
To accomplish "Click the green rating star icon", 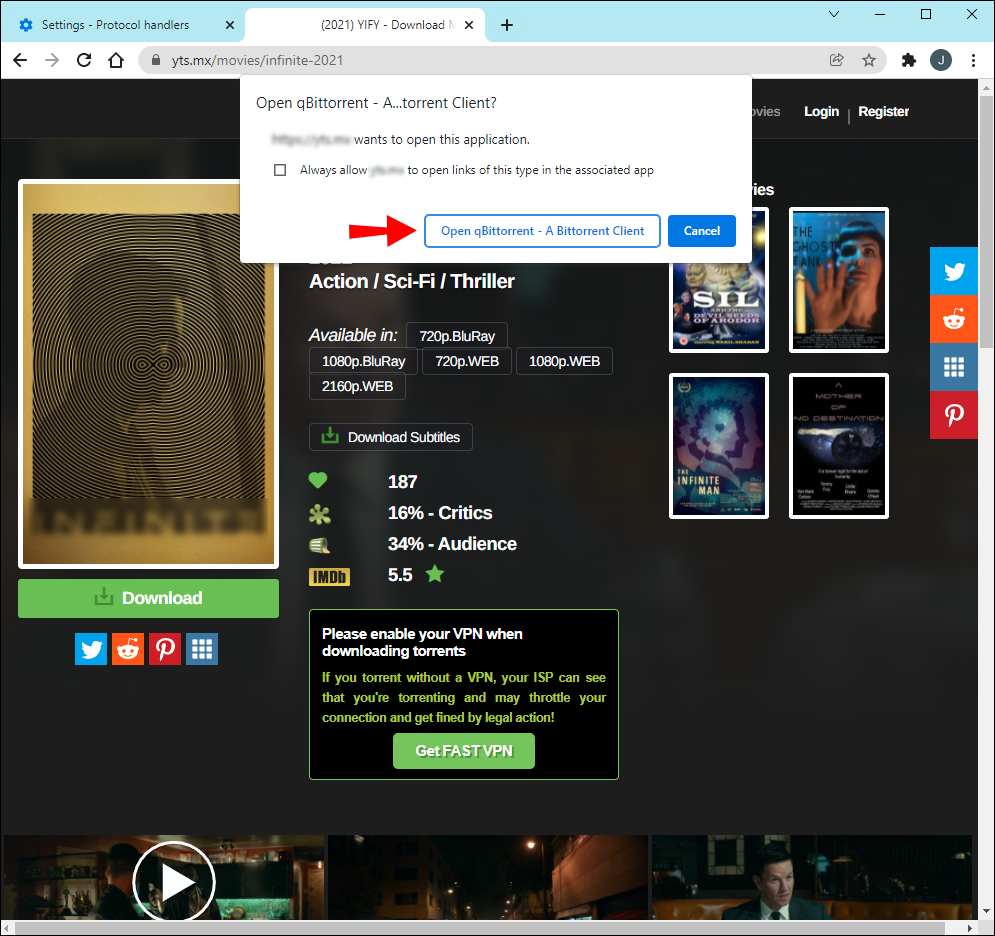I will pos(435,574).
